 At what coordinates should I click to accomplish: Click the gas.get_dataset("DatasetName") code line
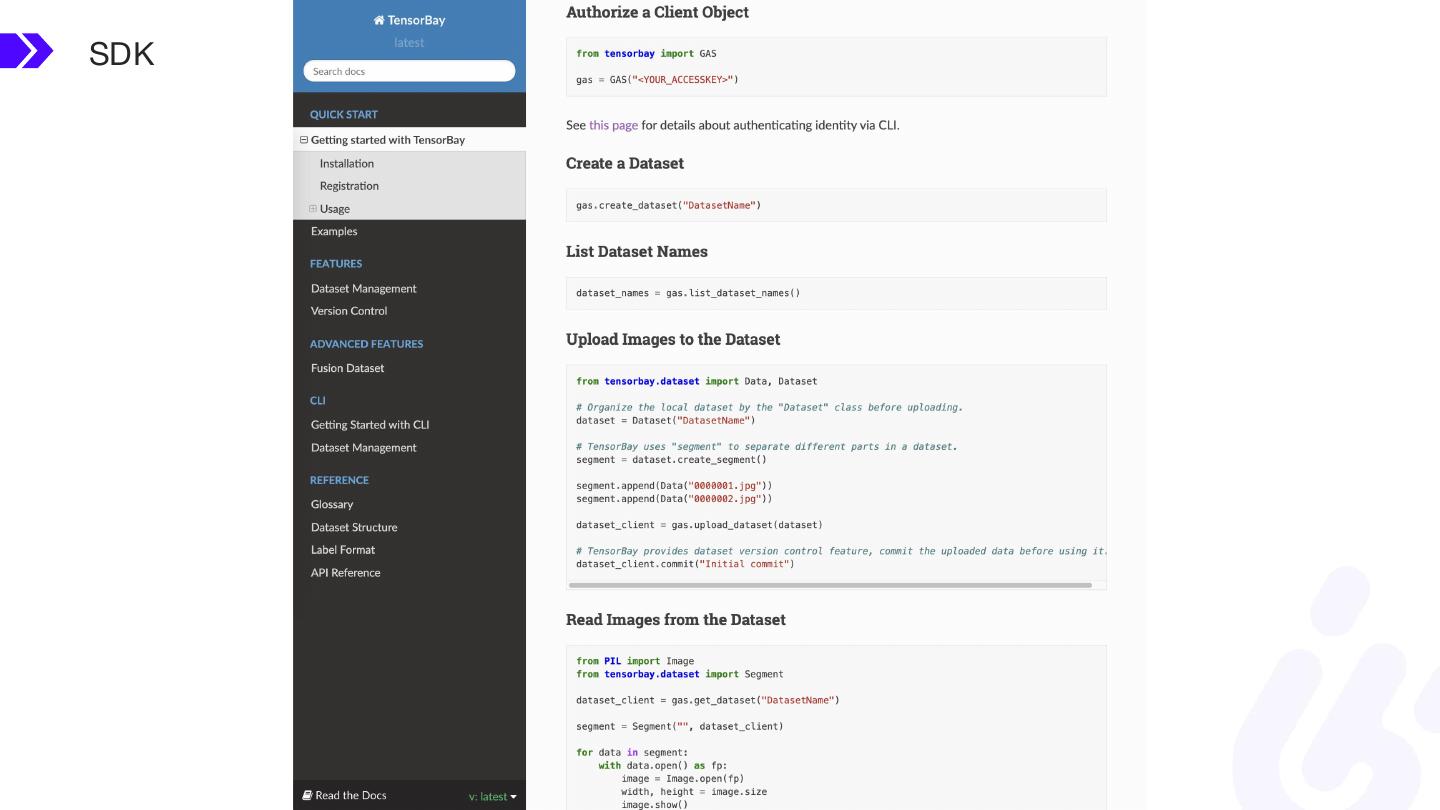click(708, 700)
